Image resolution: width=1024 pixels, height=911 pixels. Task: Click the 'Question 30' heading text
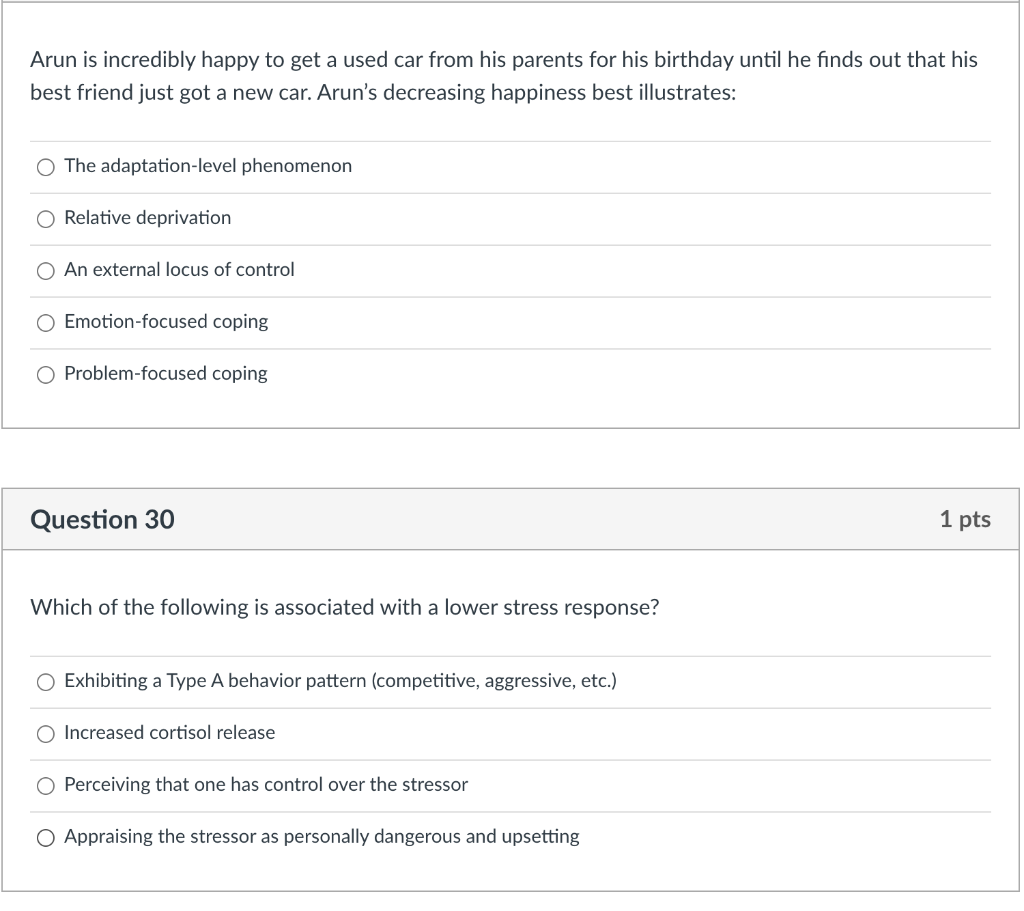tap(103, 520)
